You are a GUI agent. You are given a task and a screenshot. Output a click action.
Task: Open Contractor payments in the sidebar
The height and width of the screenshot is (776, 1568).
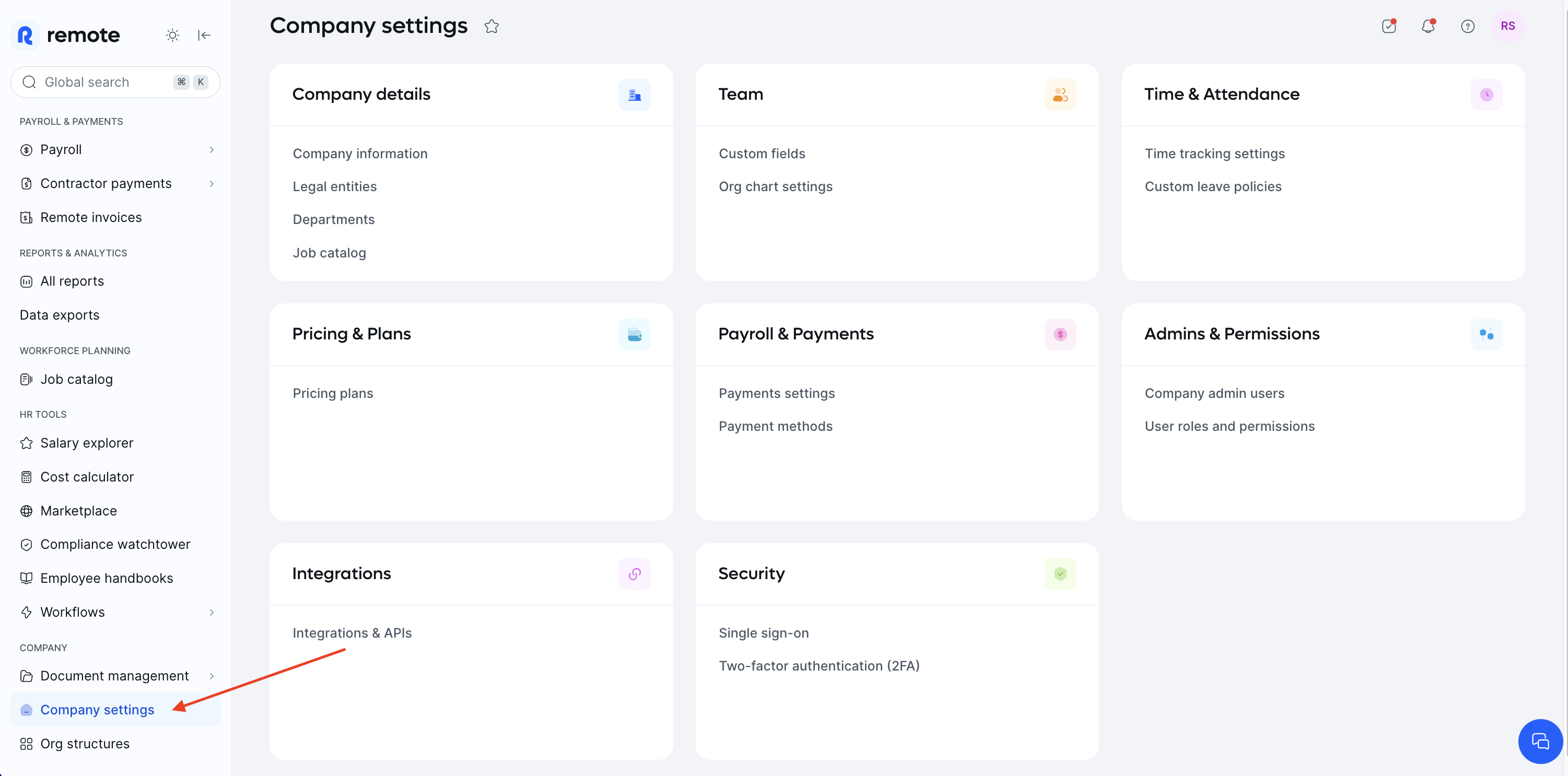point(115,184)
